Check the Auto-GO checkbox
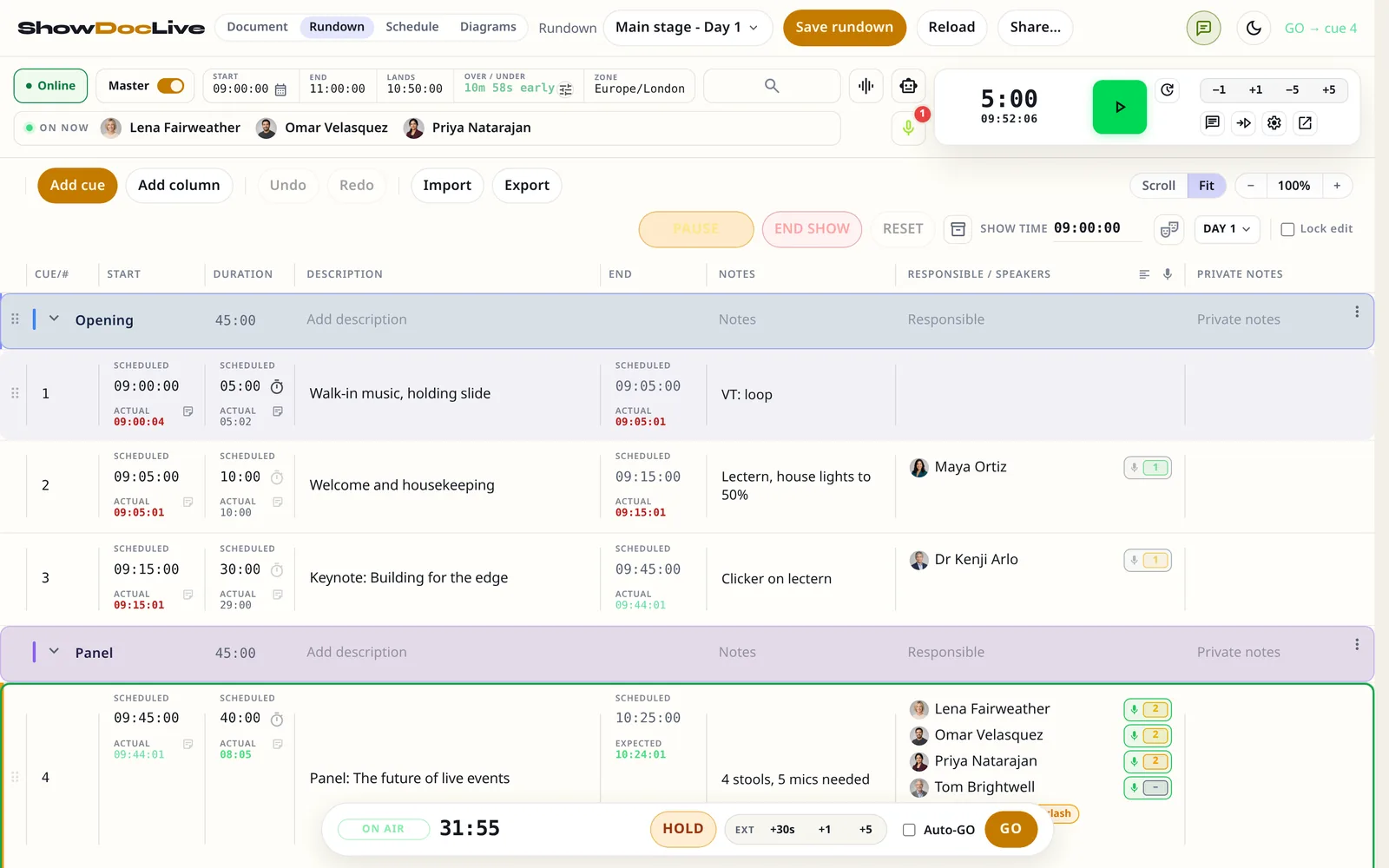This screenshot has height=868, width=1389. pos(909,830)
